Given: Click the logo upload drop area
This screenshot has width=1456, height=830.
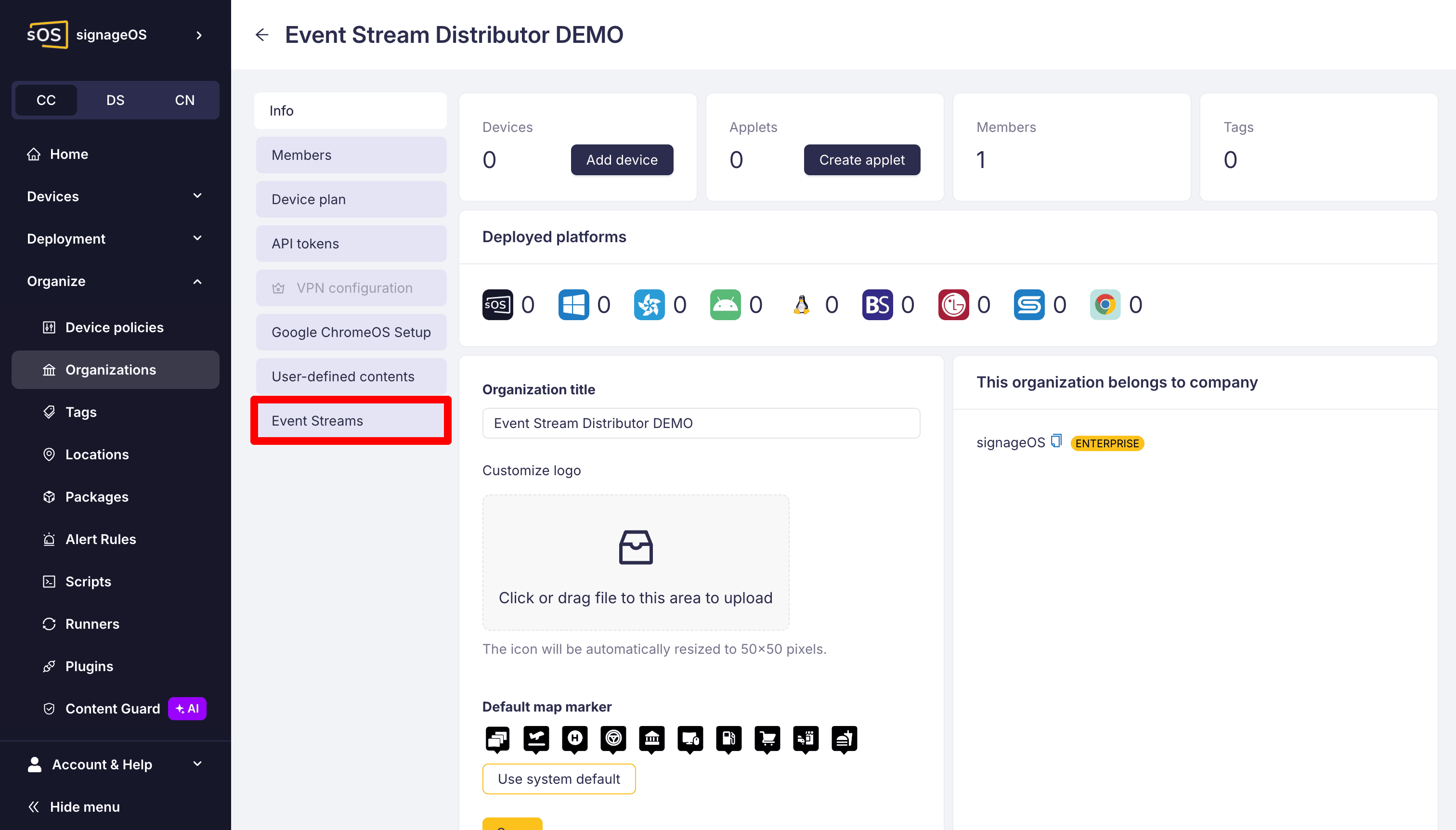Looking at the screenshot, I should coord(636,562).
